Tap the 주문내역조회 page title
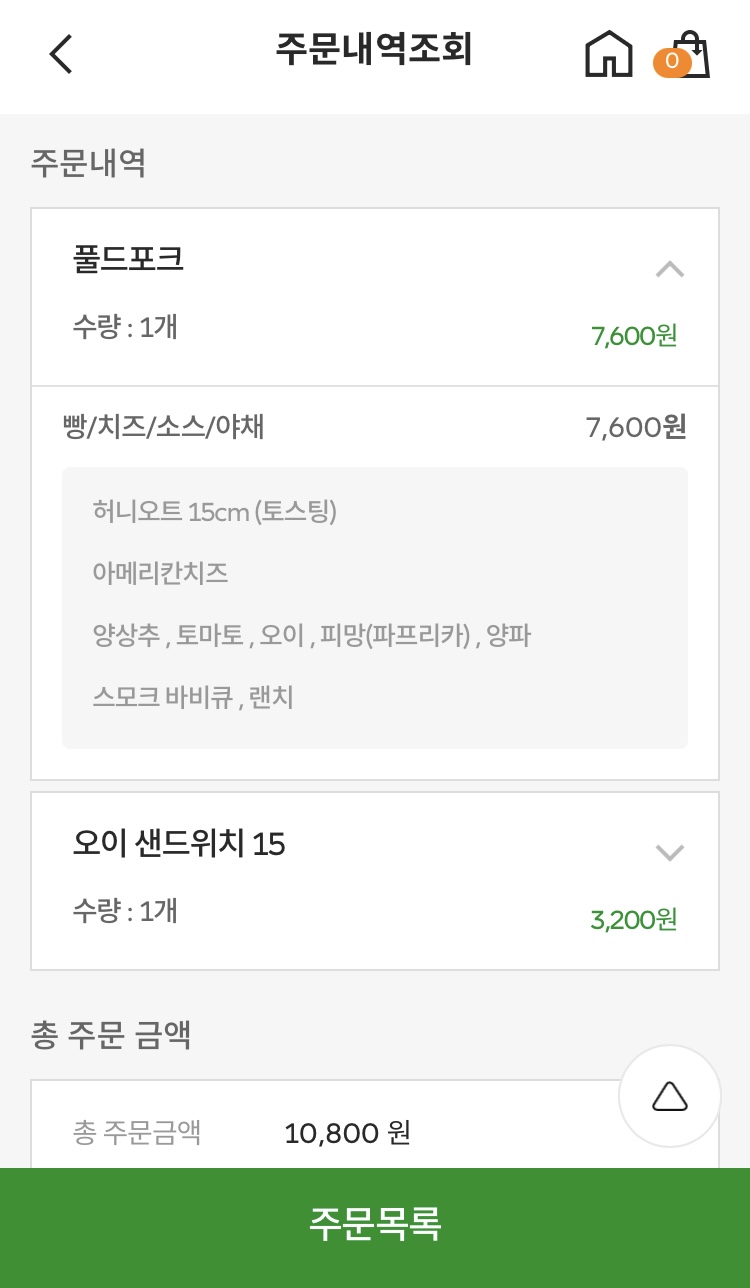The height and width of the screenshot is (1288, 750). (374, 50)
